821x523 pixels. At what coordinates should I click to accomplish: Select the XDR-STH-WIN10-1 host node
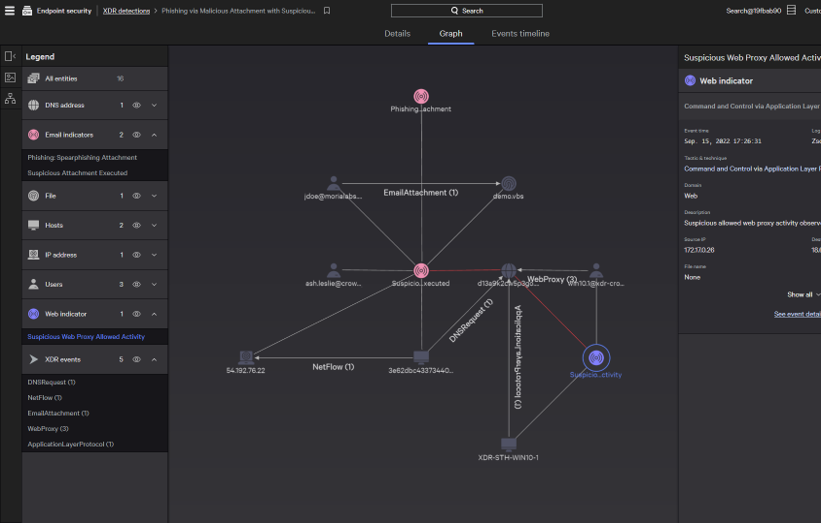tap(508, 444)
